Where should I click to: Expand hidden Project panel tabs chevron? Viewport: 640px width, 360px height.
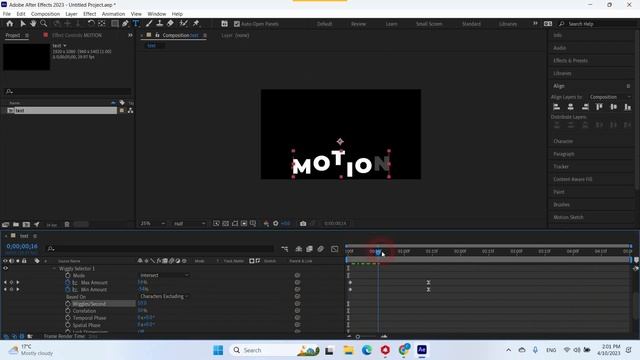[x=130, y=36]
